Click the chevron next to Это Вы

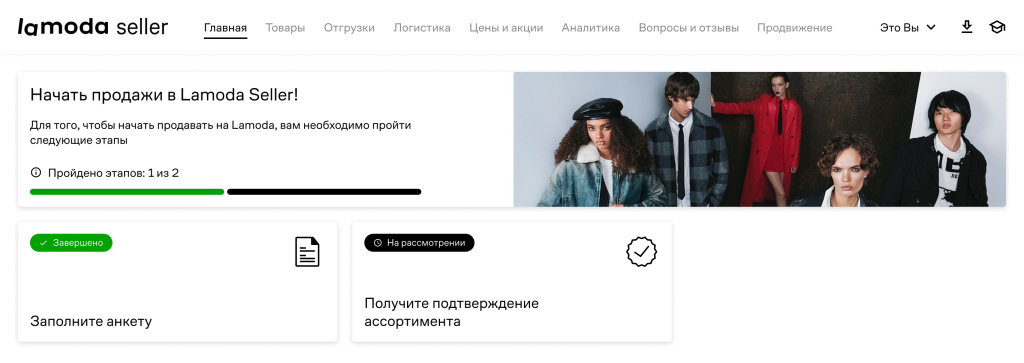tap(931, 27)
